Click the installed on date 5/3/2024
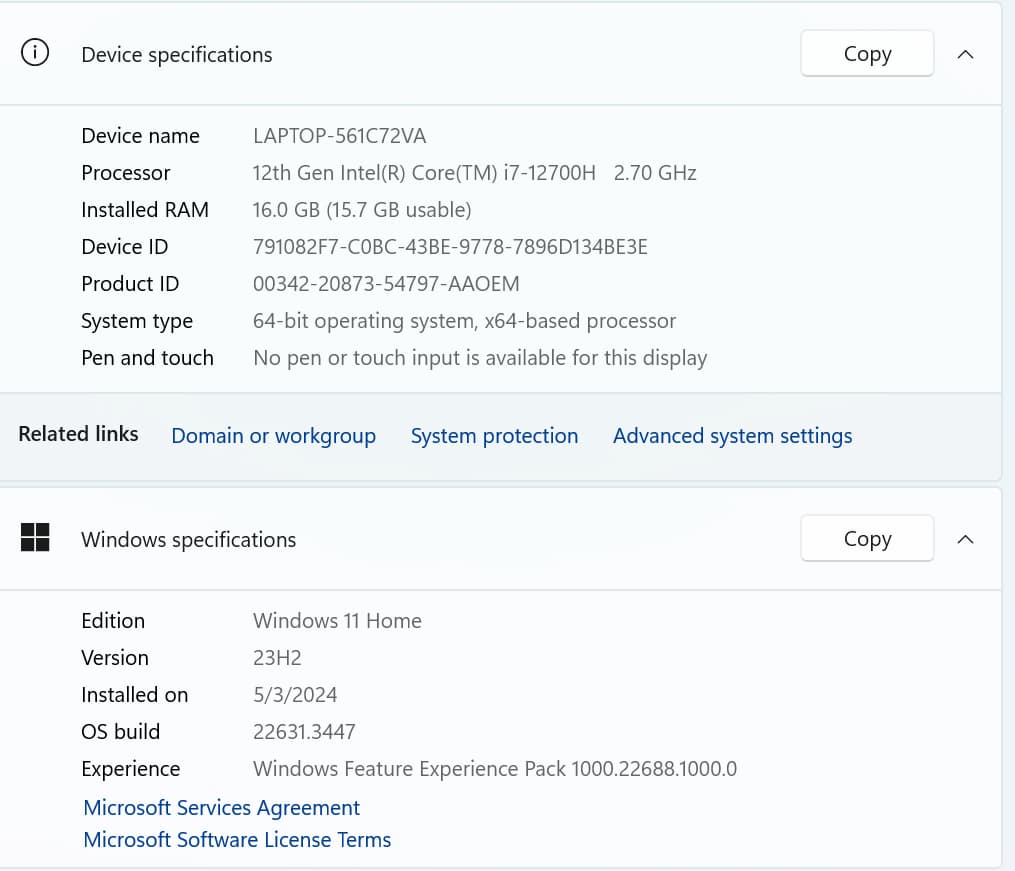Viewport: 1015px width, 871px height. tap(295, 695)
